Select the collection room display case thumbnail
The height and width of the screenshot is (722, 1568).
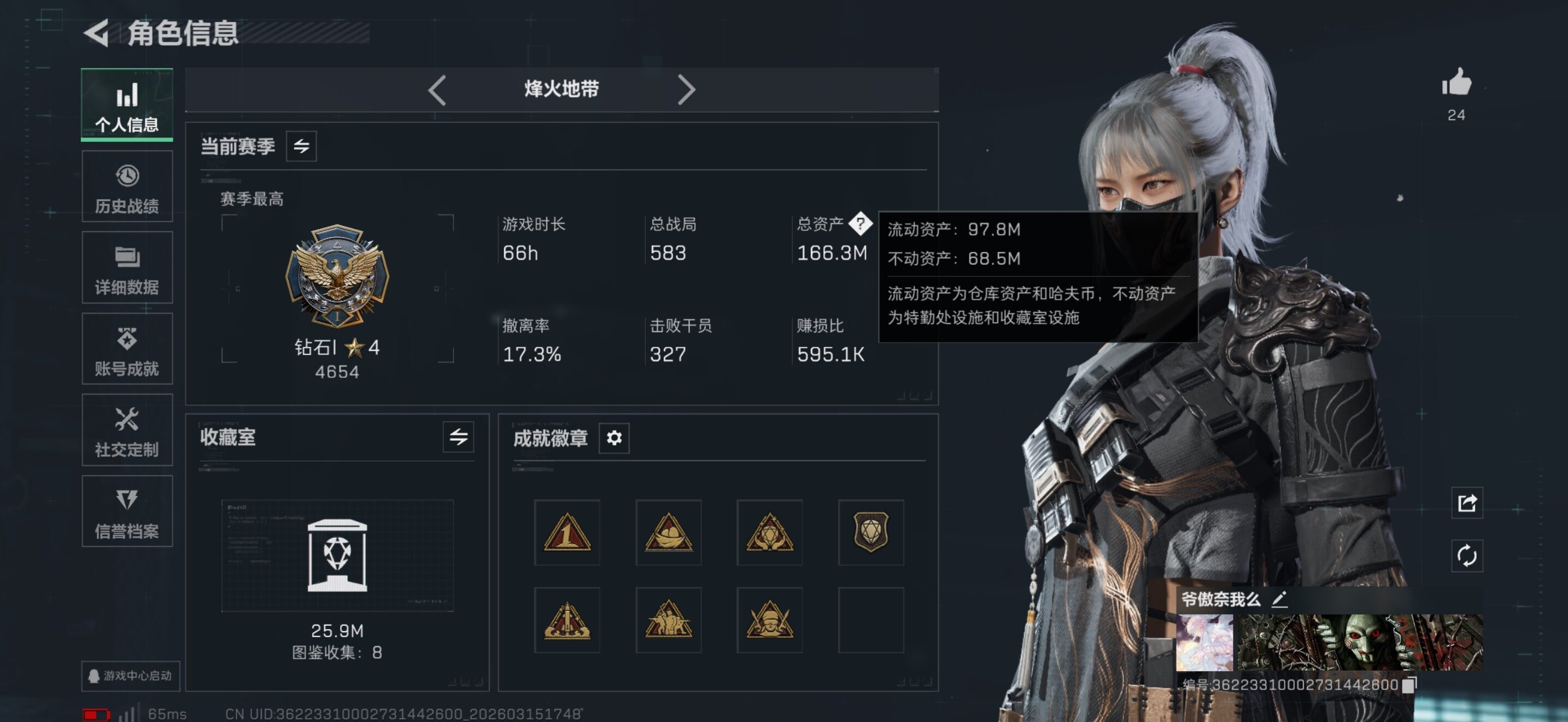point(337,555)
